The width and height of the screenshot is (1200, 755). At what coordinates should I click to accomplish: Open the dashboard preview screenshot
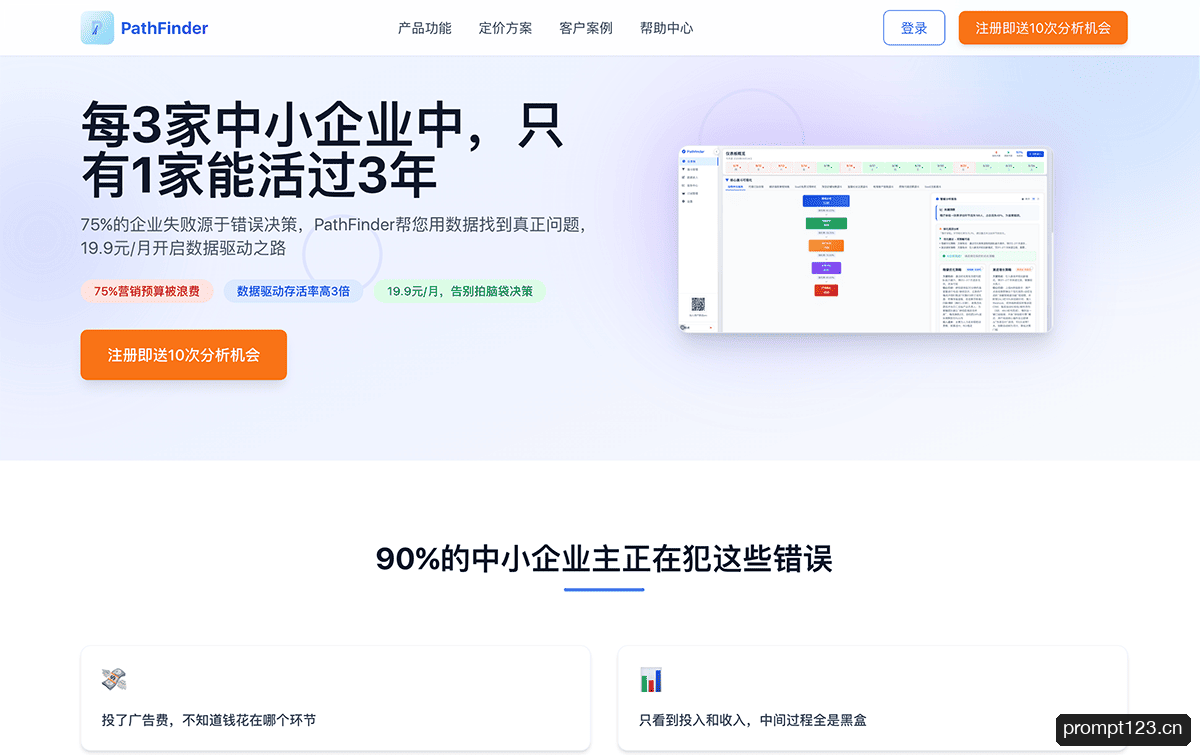(x=865, y=240)
